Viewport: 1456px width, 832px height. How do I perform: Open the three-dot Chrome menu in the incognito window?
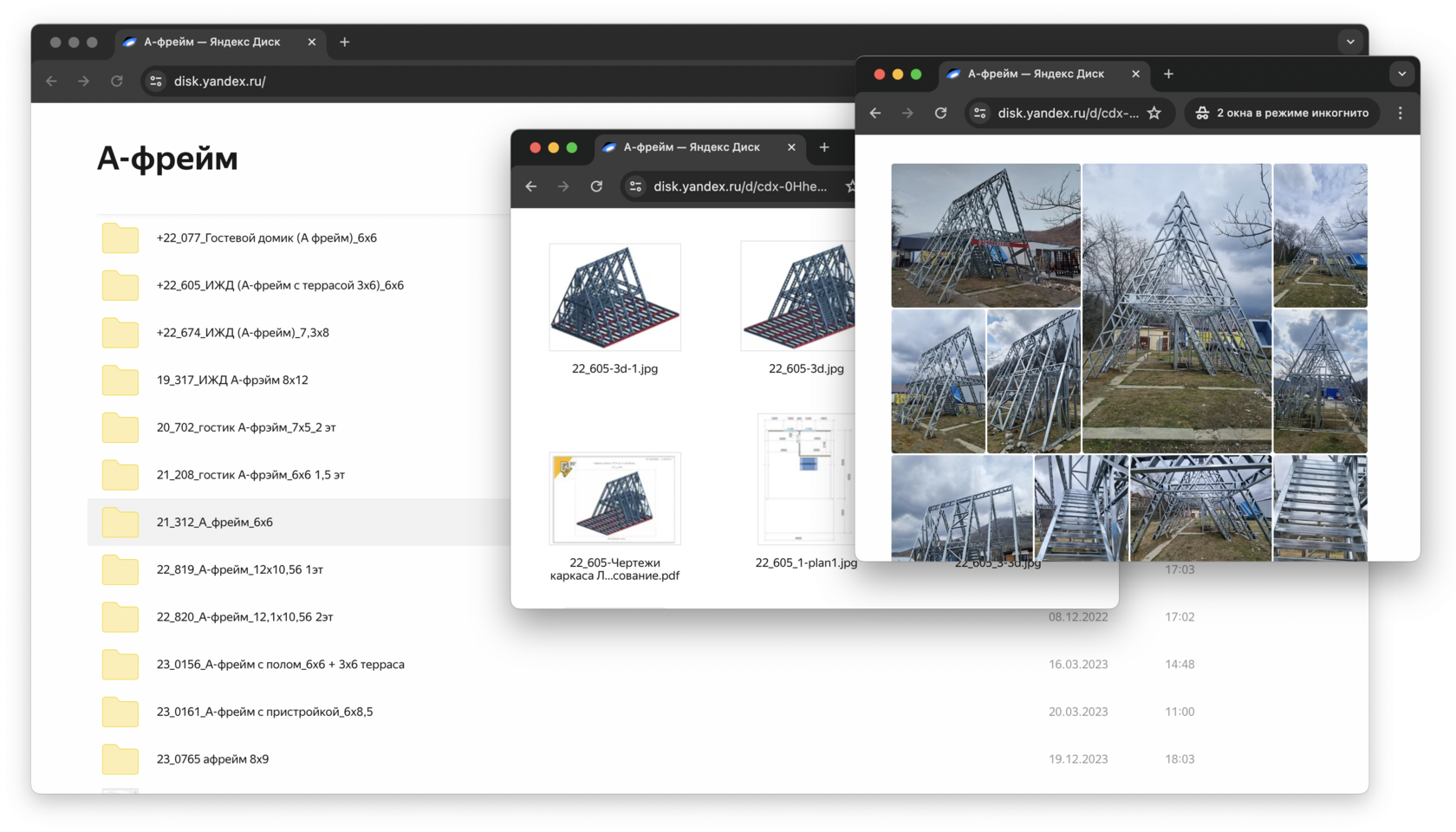pyautogui.click(x=1401, y=114)
